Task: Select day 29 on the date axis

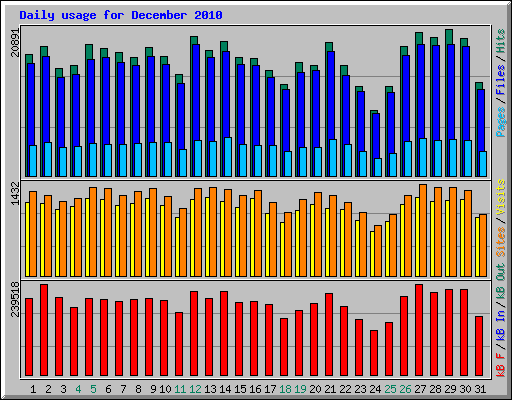Action: pyautogui.click(x=450, y=389)
